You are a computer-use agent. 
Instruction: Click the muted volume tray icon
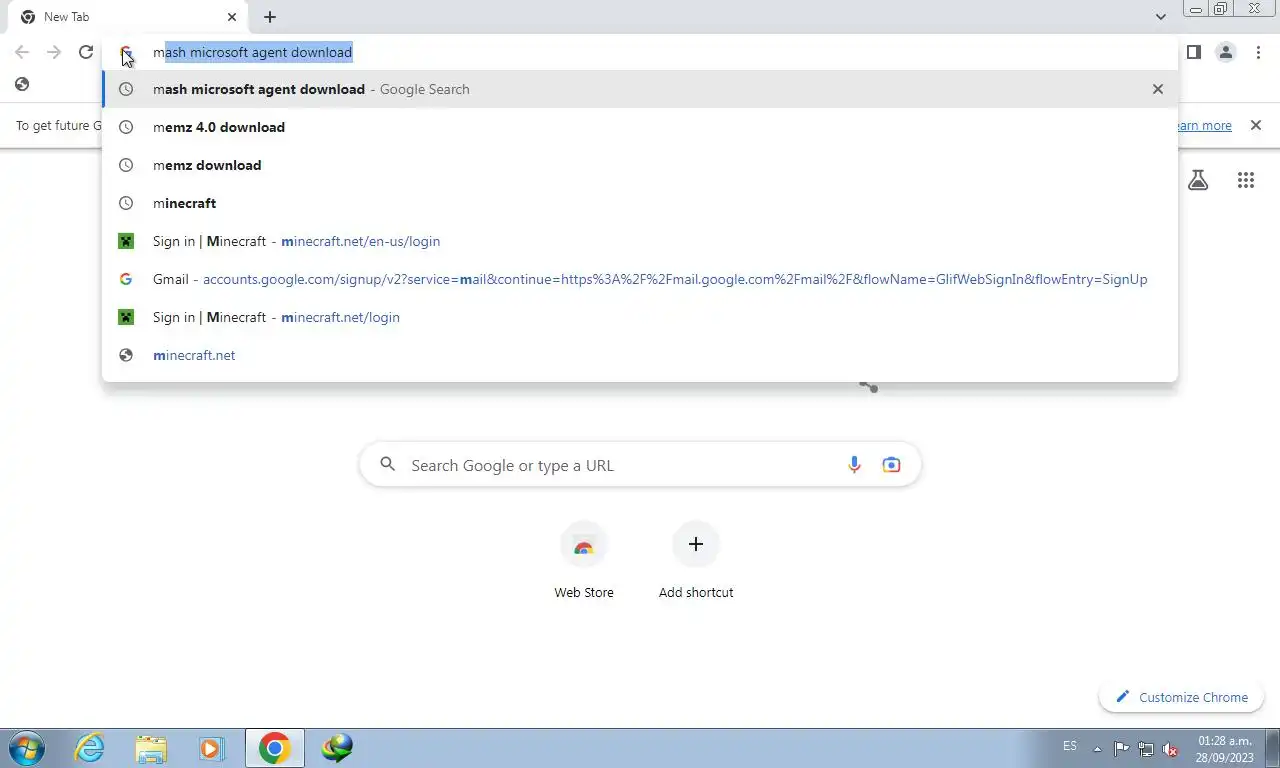[x=1170, y=748]
